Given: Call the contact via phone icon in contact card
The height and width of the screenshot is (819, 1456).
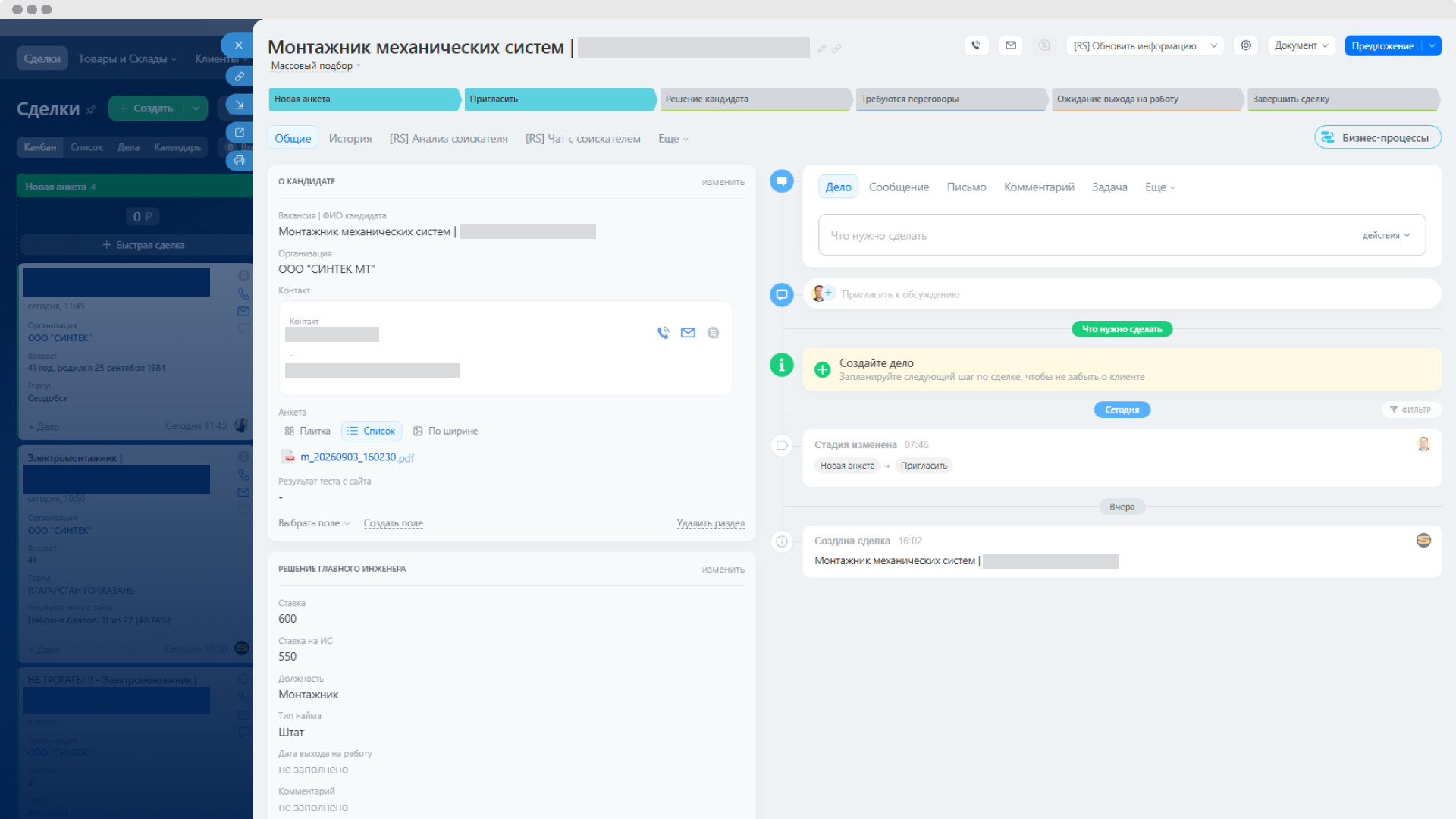Looking at the screenshot, I should [x=664, y=333].
